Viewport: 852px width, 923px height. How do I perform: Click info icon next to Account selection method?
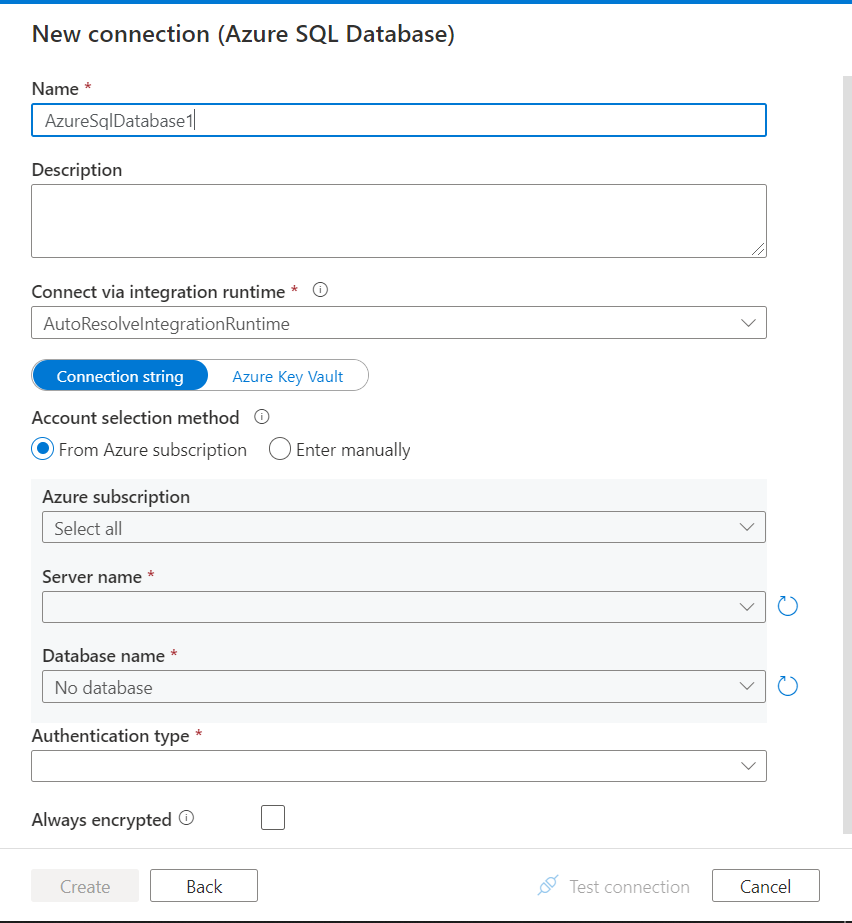click(262, 417)
